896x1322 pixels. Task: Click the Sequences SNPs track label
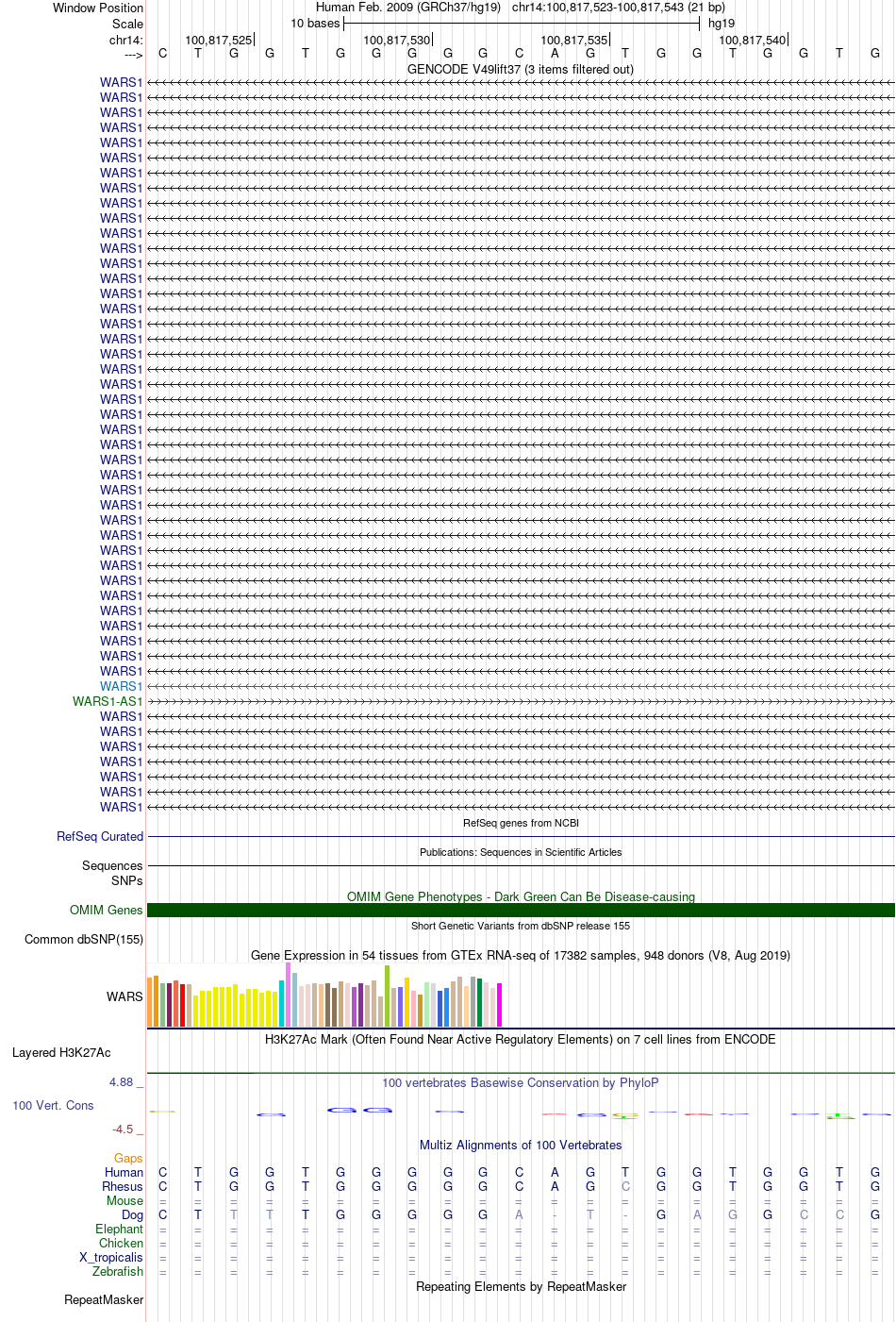(112, 873)
